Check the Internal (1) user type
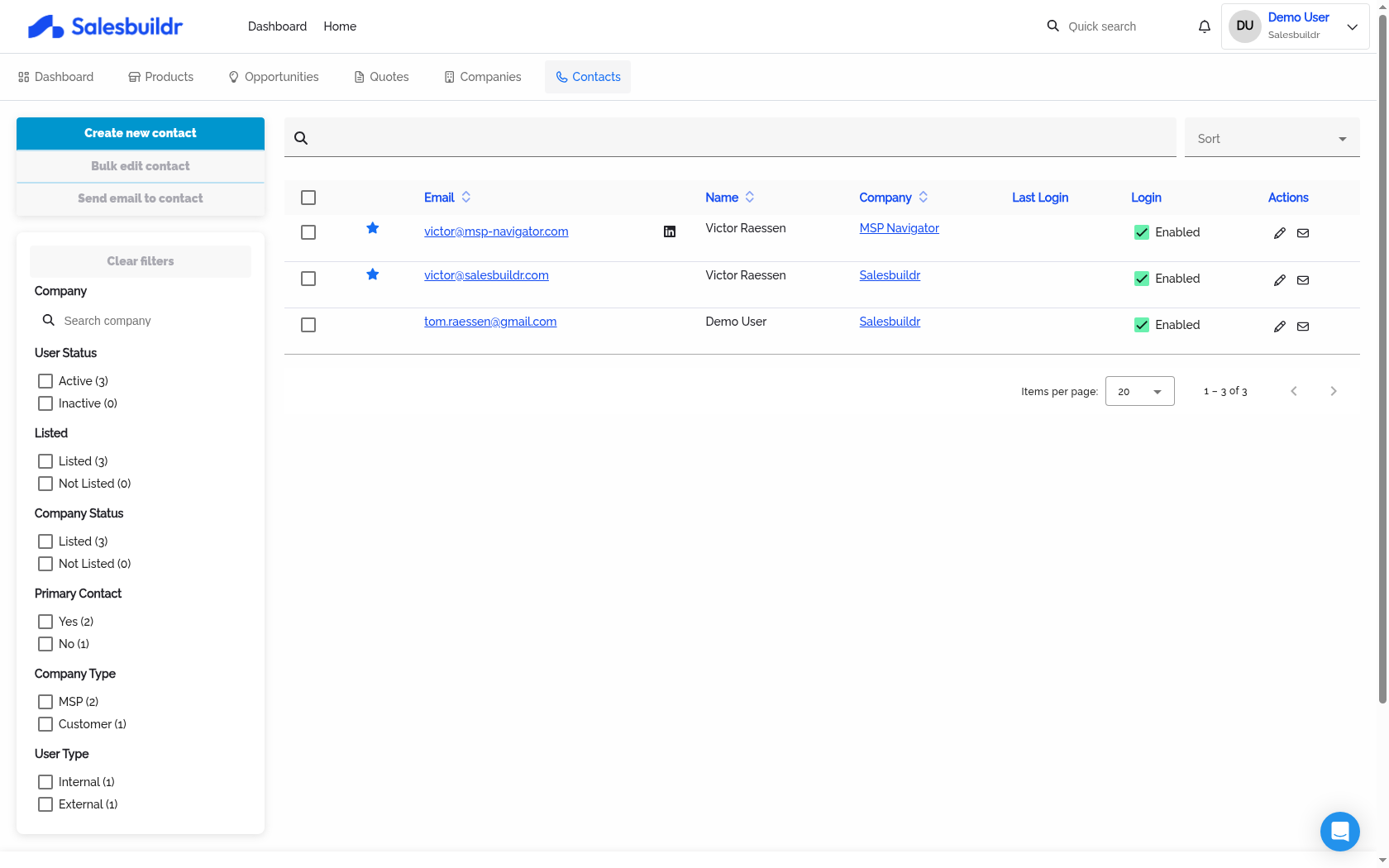This screenshot has width=1389, height=868. pos(45,782)
